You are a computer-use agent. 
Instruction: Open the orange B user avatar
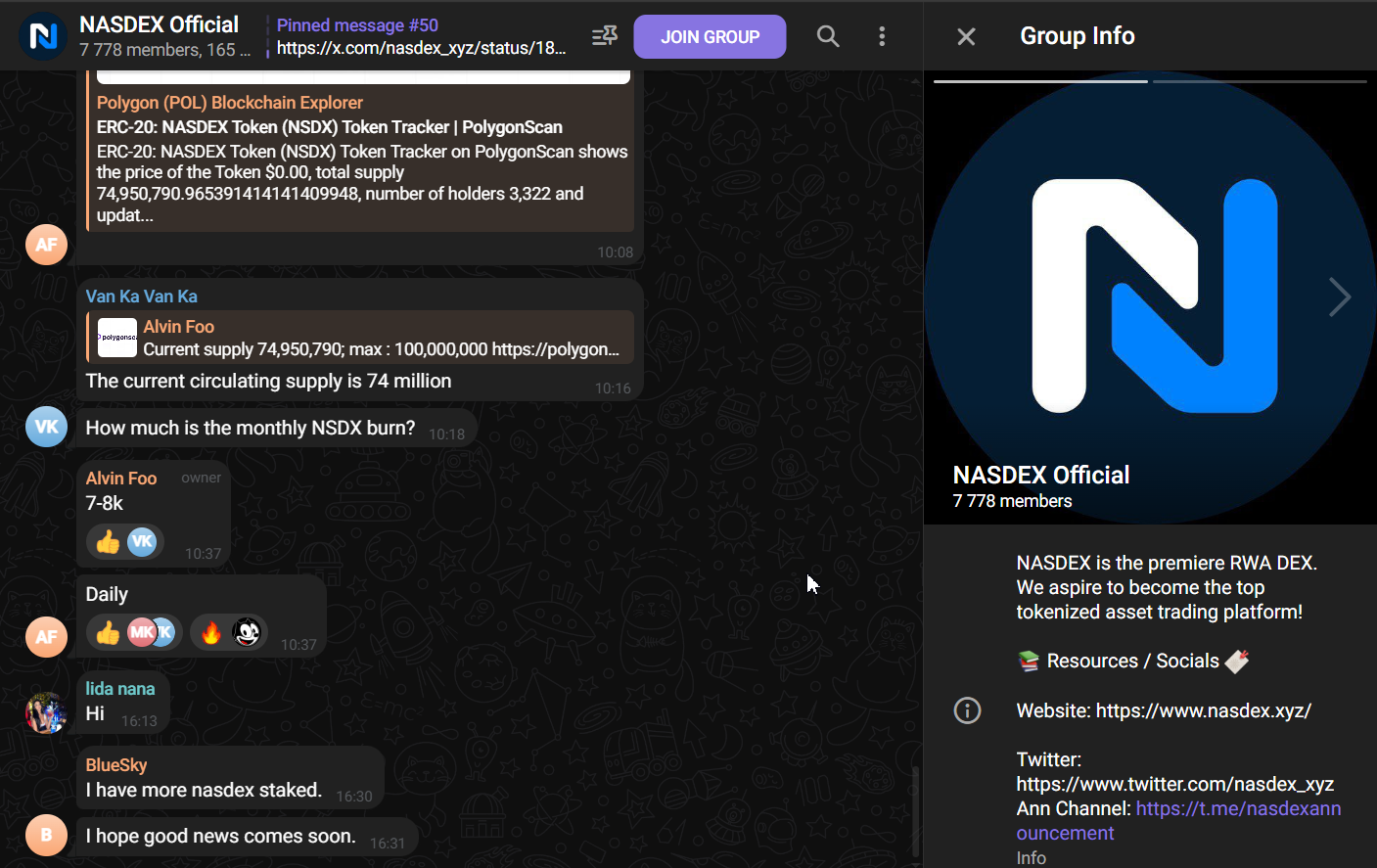coord(46,835)
